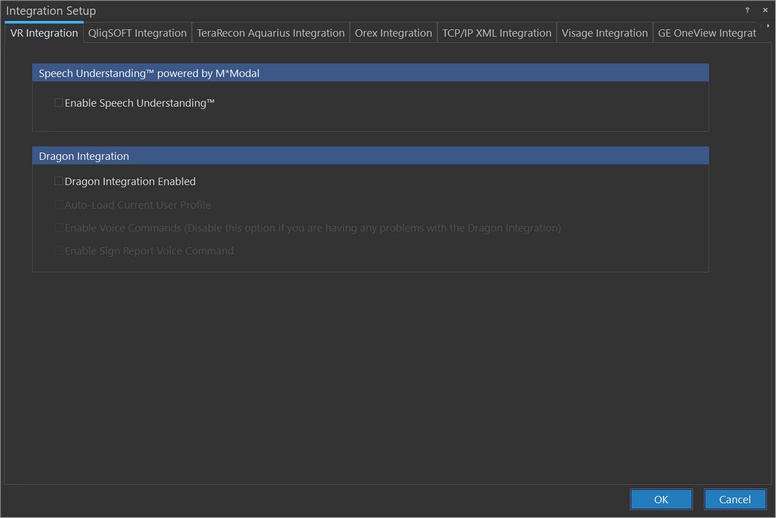Open the TeraRecon Aquarius Integration tab
Viewport: 776px width, 518px height.
click(x=270, y=33)
